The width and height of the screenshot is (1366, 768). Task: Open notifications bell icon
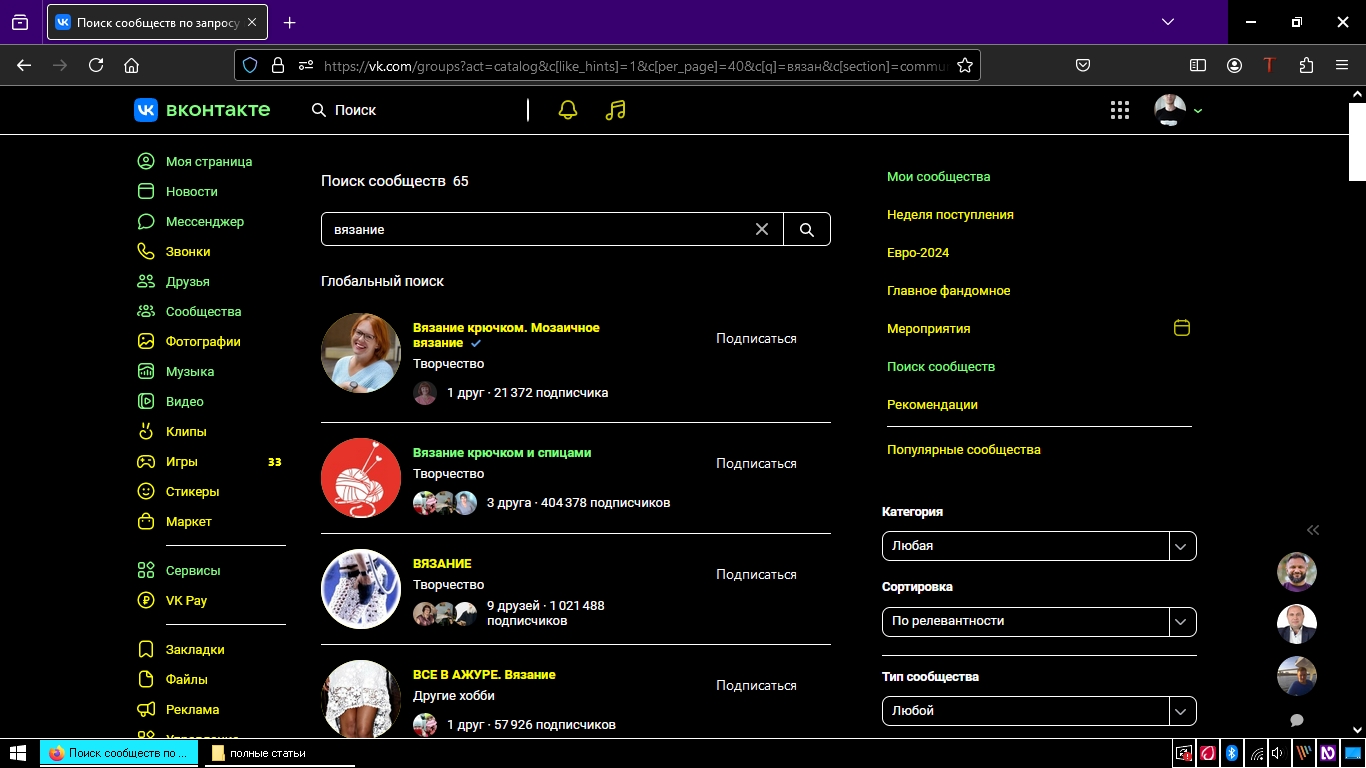pyautogui.click(x=568, y=110)
